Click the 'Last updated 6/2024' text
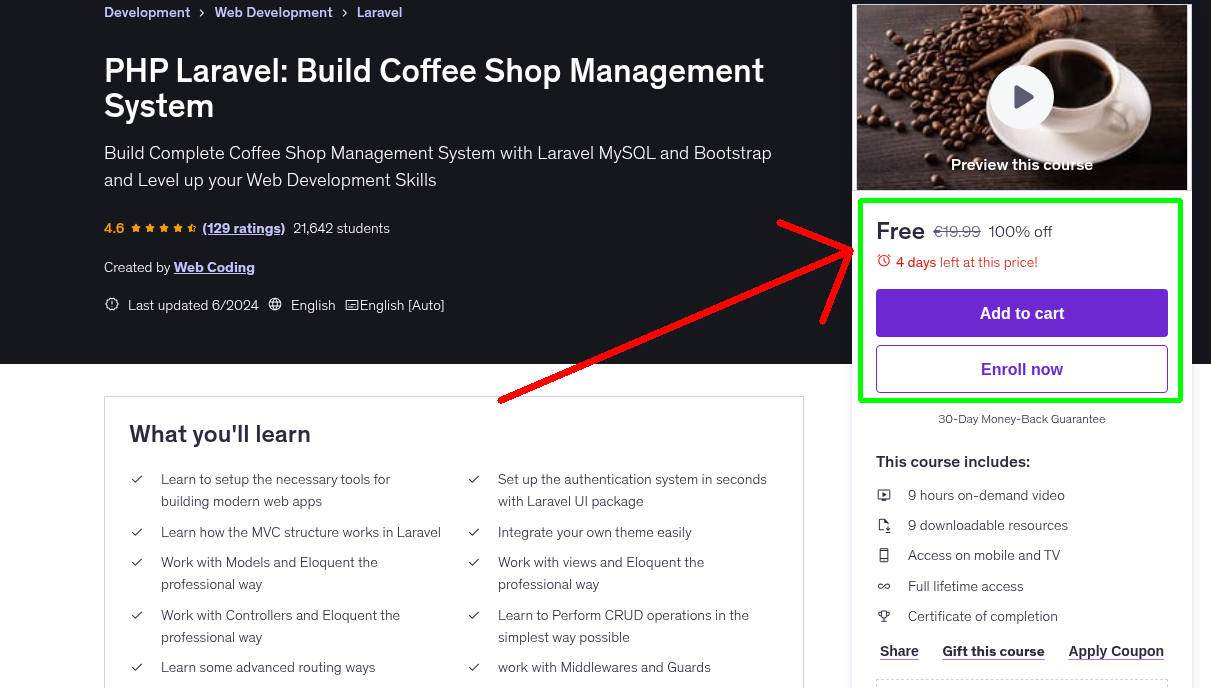1211x688 pixels. (x=193, y=305)
